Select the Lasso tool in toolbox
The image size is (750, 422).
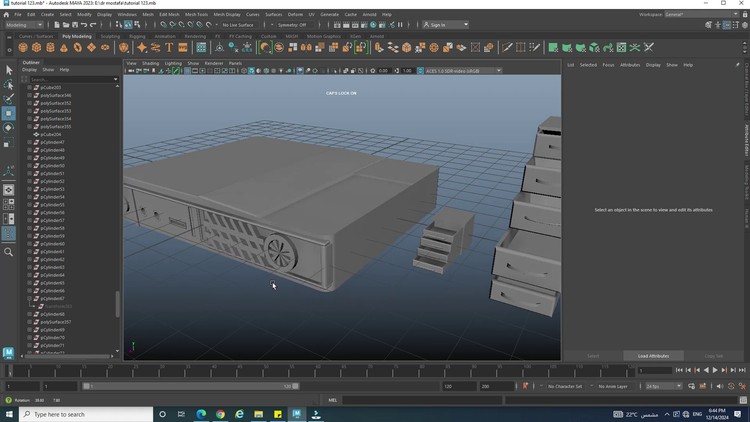[x=9, y=85]
